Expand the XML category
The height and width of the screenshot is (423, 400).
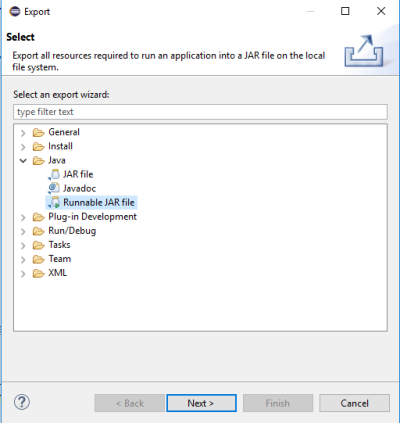[x=23, y=274]
